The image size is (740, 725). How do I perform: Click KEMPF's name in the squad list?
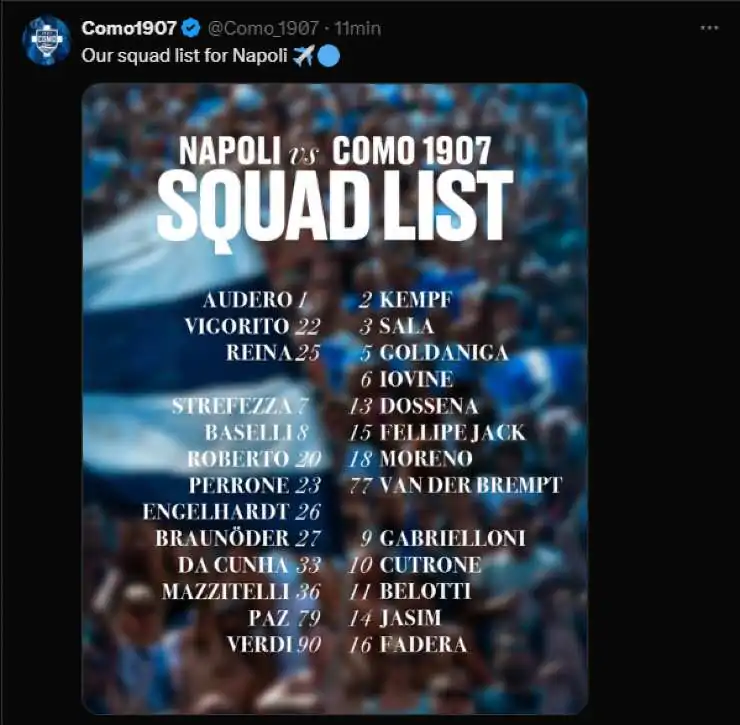point(416,300)
